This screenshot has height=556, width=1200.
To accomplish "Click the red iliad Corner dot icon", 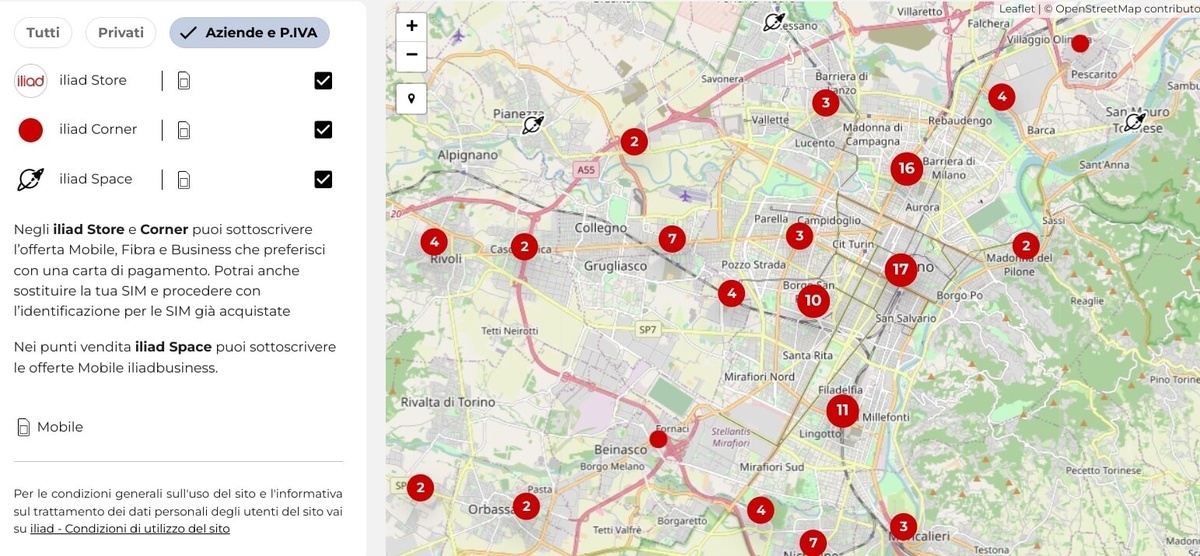I will tap(31, 130).
